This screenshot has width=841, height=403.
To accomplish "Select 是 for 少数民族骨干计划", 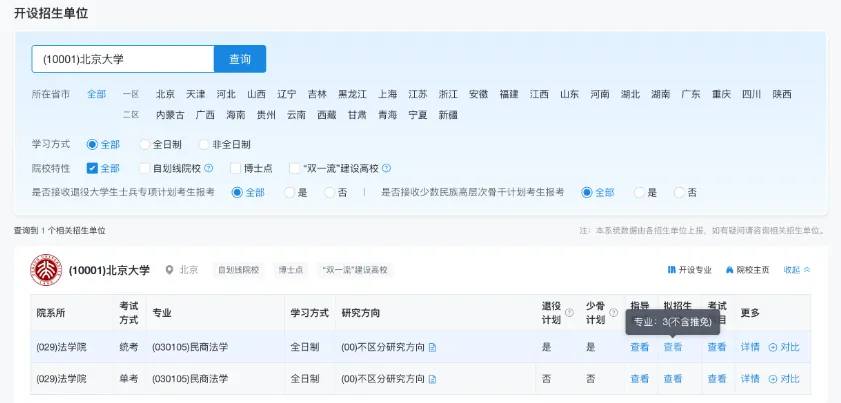I will pyautogui.click(x=639, y=192).
